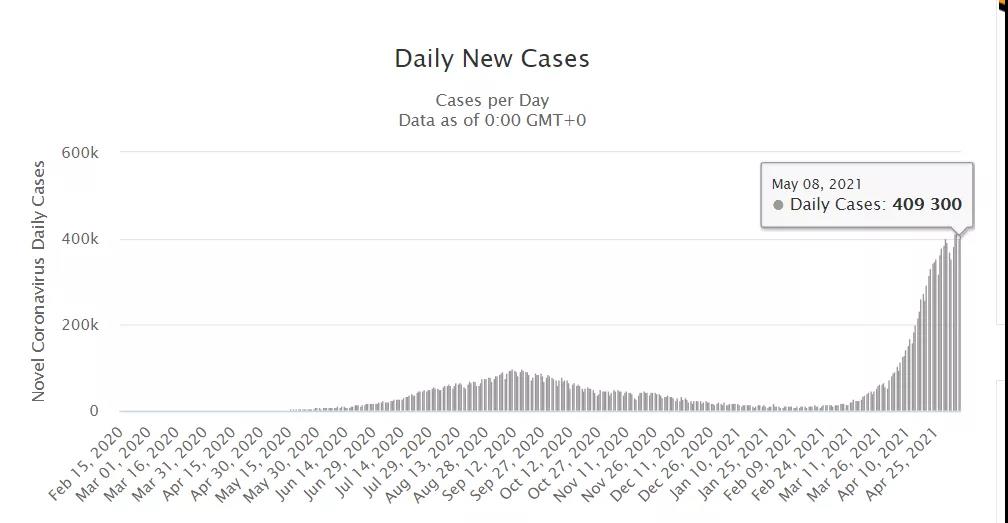Click the 0 y-axis label

click(x=94, y=411)
